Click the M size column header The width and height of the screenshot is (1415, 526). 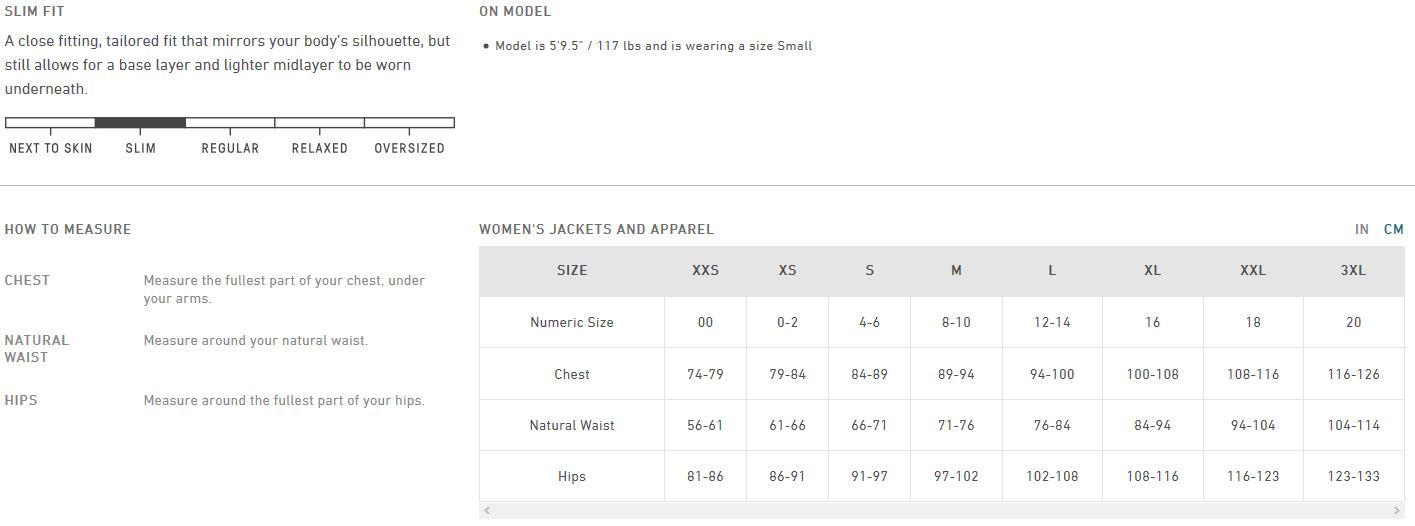[956, 271]
